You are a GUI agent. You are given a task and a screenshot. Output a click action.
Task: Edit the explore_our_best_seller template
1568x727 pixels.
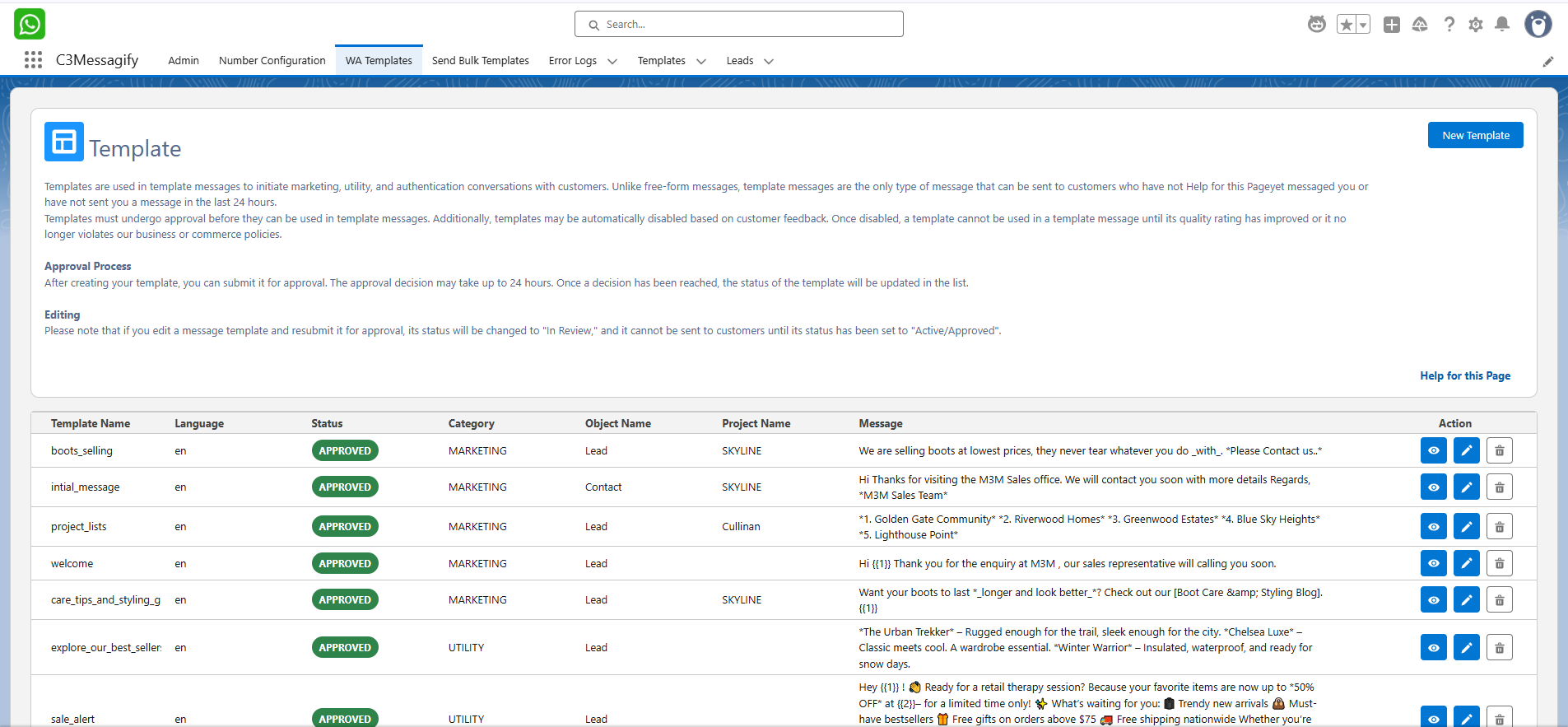click(1467, 647)
